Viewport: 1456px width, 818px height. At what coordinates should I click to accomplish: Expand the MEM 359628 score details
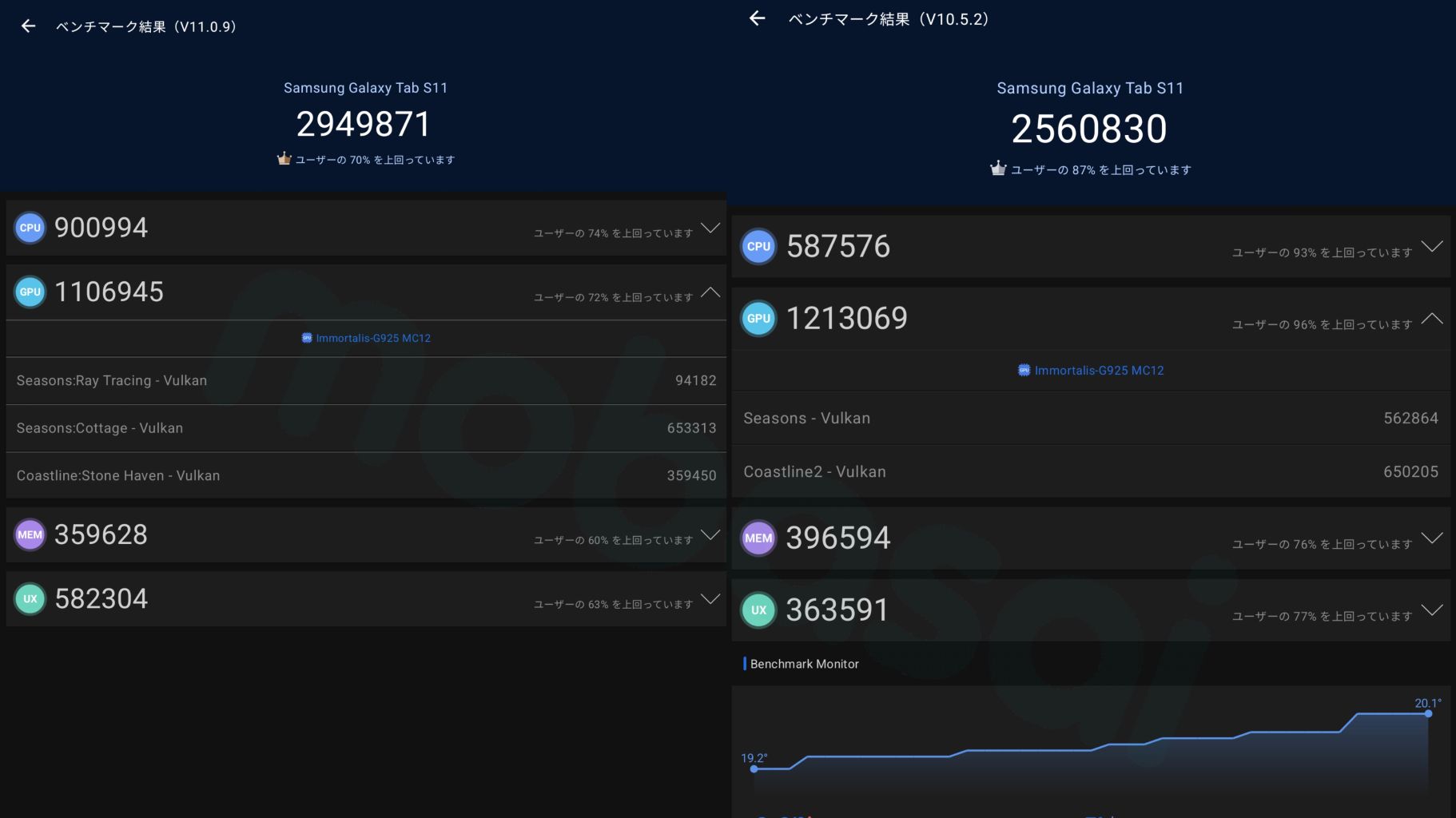(710, 535)
